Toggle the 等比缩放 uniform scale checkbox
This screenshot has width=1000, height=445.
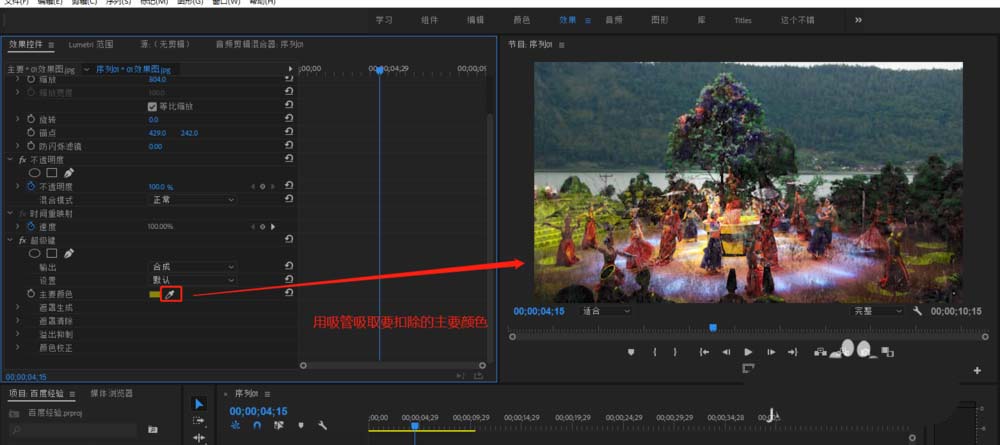(152, 106)
